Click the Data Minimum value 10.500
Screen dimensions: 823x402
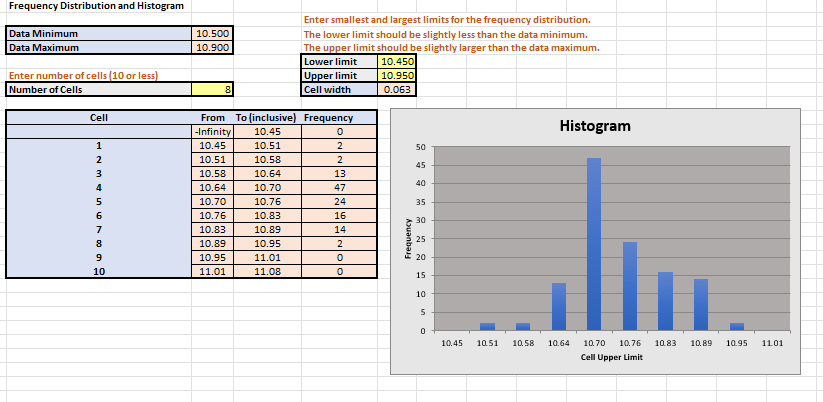pos(212,34)
